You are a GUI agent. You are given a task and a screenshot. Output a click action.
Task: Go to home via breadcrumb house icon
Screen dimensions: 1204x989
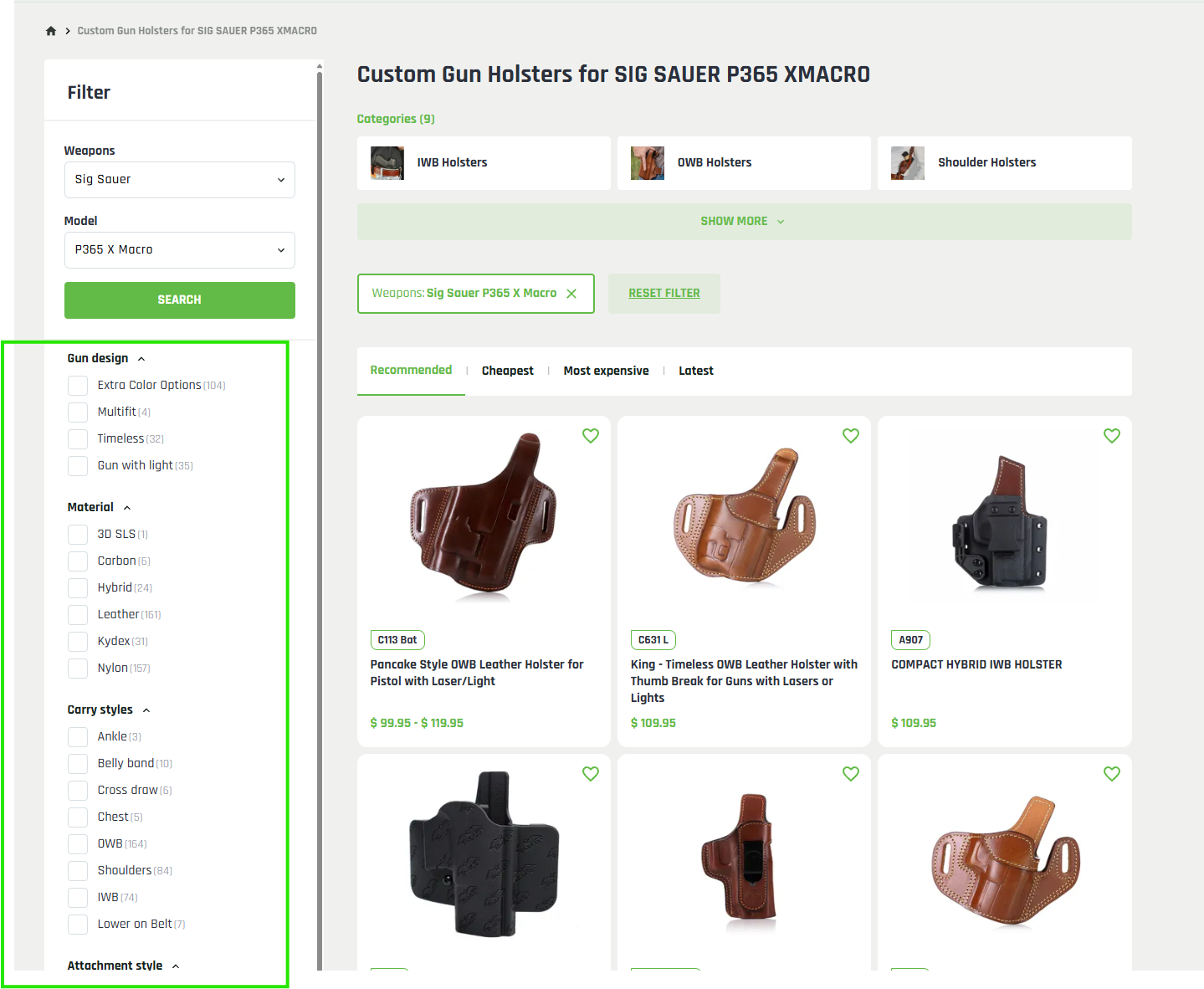[51, 31]
